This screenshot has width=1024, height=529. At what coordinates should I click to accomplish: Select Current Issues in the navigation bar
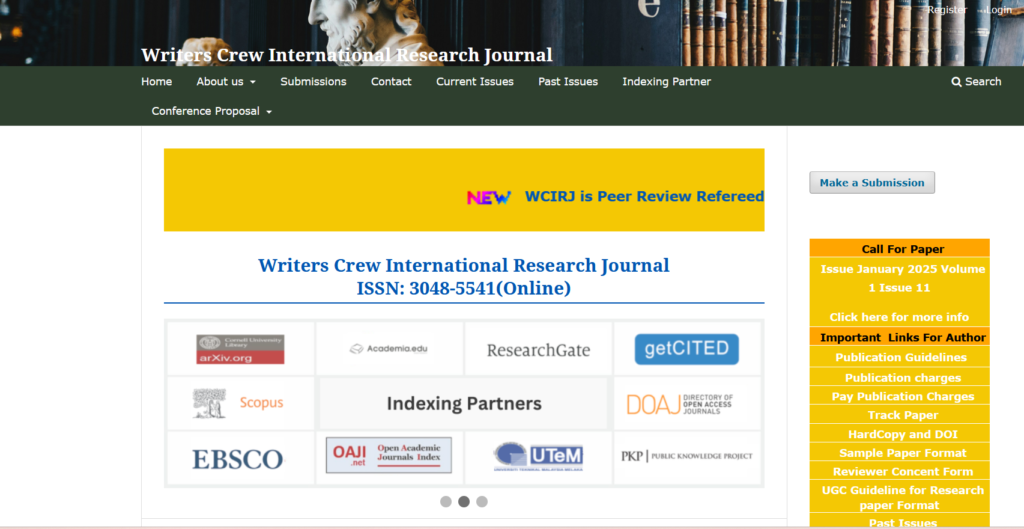coord(475,82)
